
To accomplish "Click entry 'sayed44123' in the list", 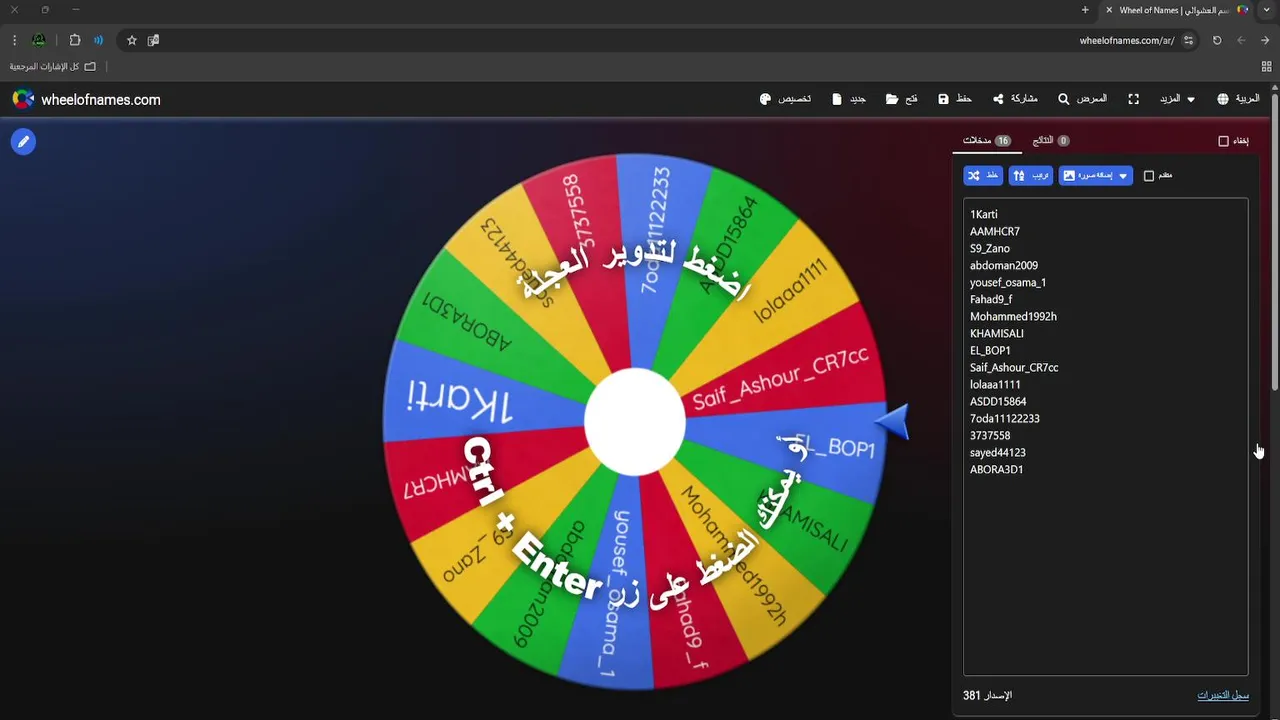I will (998, 452).
